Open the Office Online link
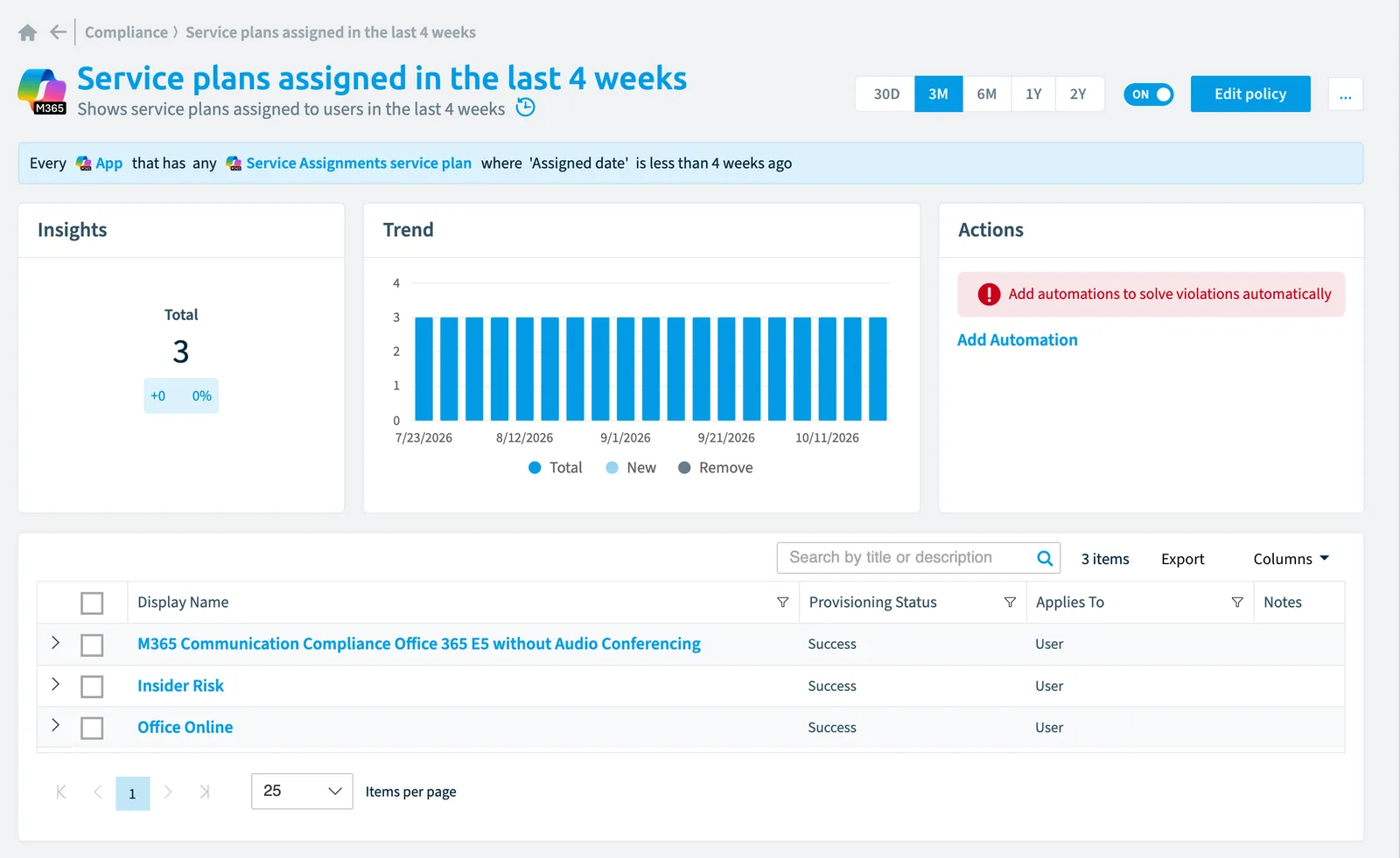The image size is (1400, 858). point(185,728)
